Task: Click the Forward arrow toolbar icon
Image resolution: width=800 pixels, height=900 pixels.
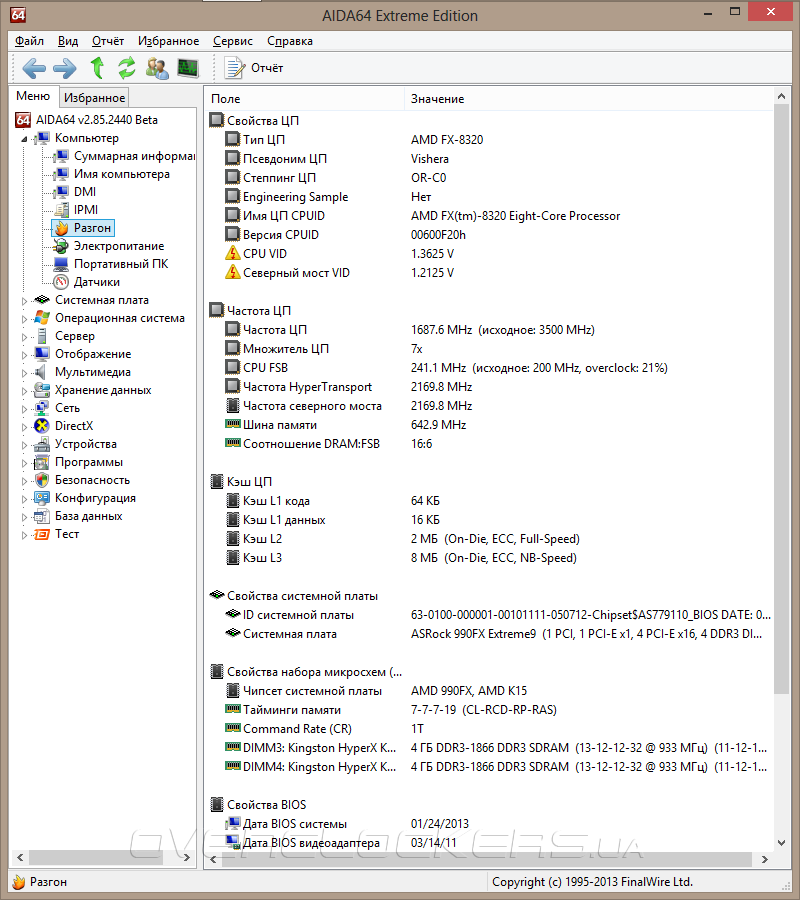Action: pyautogui.click(x=64, y=68)
